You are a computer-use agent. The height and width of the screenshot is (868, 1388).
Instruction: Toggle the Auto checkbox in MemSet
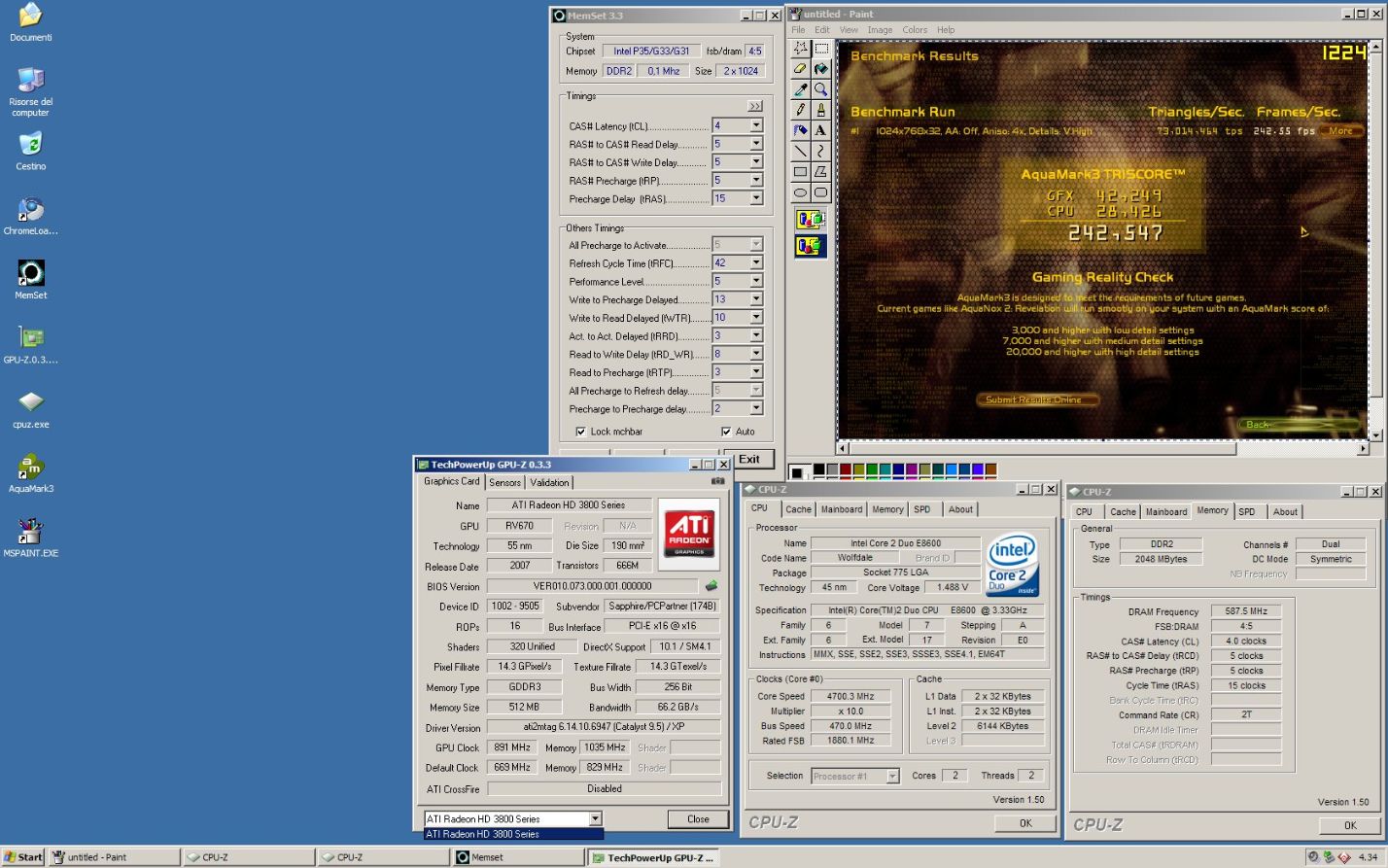726,432
